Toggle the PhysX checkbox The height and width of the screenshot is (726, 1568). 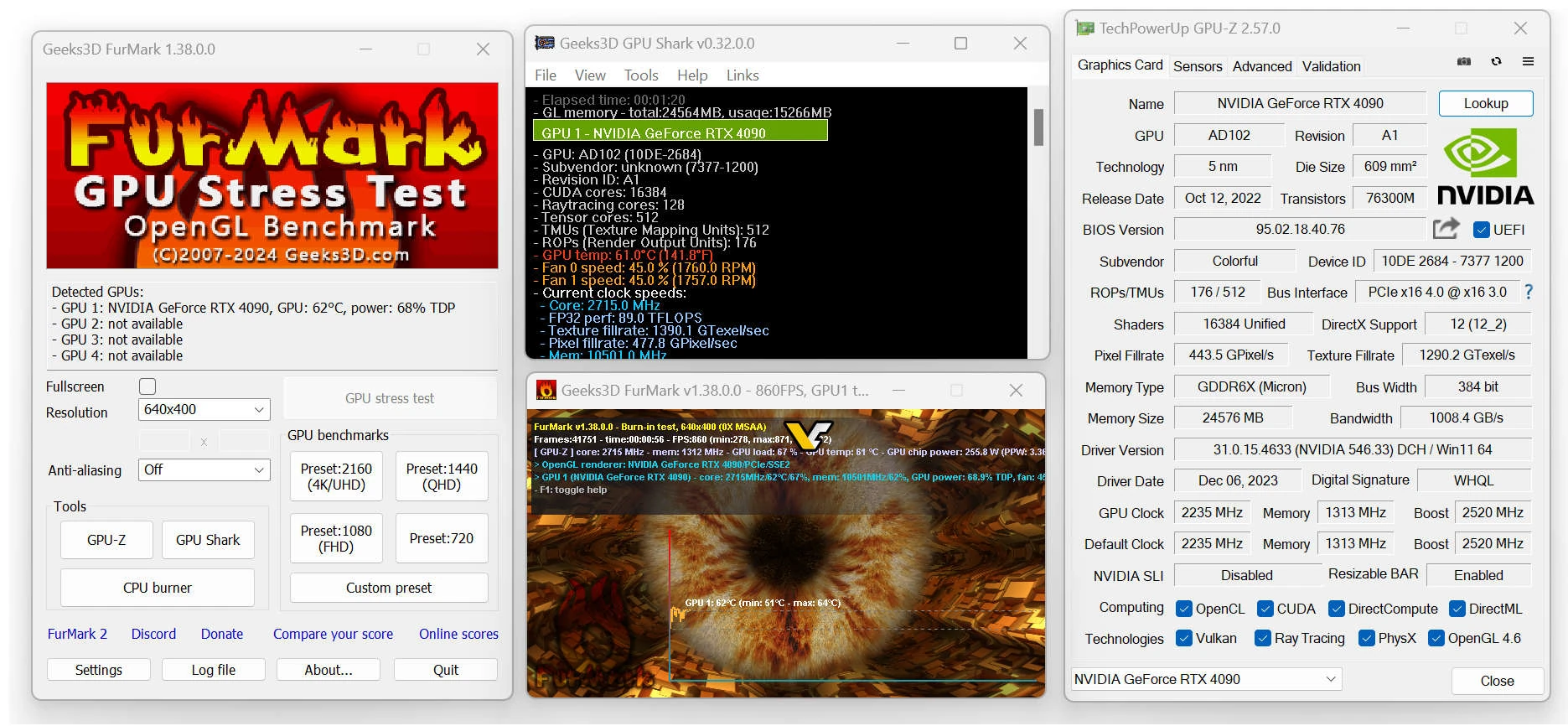(1366, 638)
